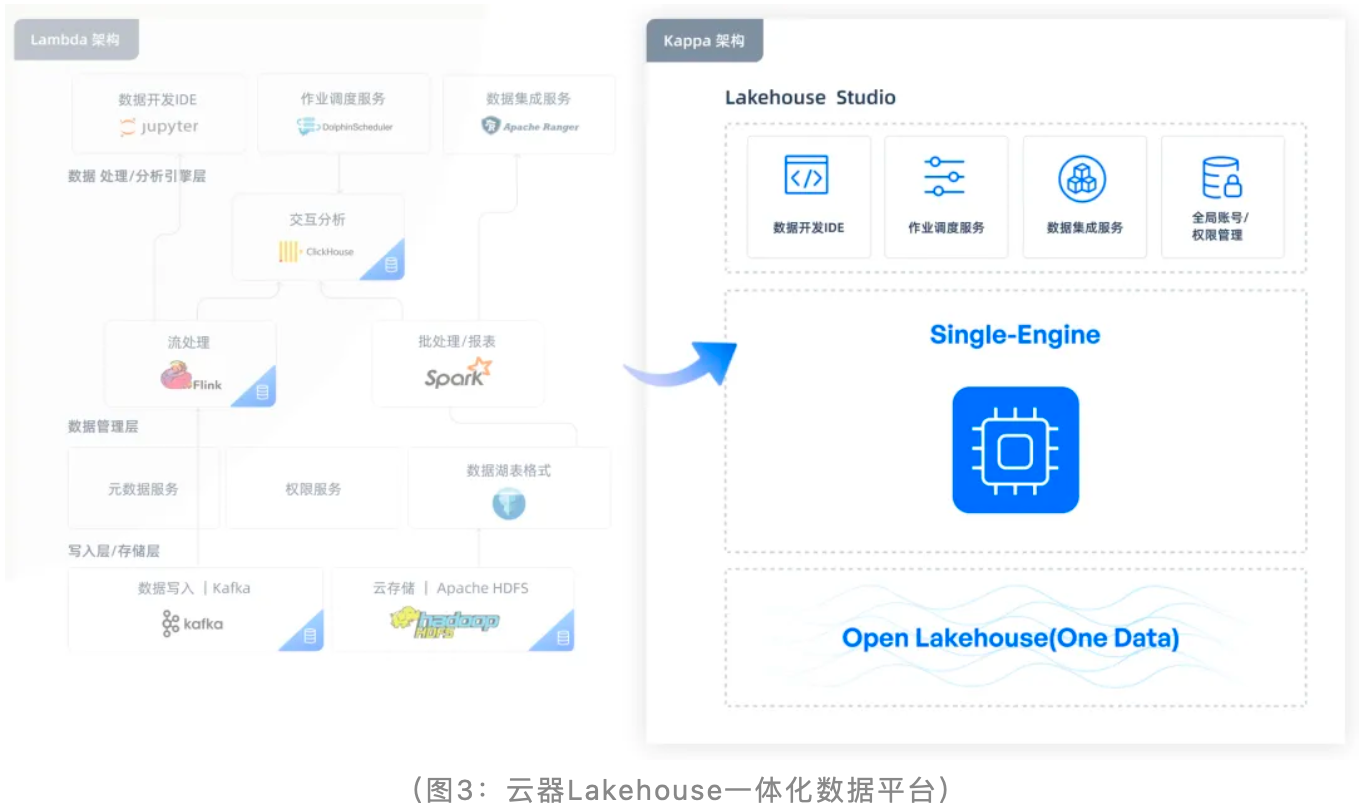Select the Lambda 架构 tab label
This screenshot has width=1360, height=810.
pyautogui.click(x=75, y=40)
